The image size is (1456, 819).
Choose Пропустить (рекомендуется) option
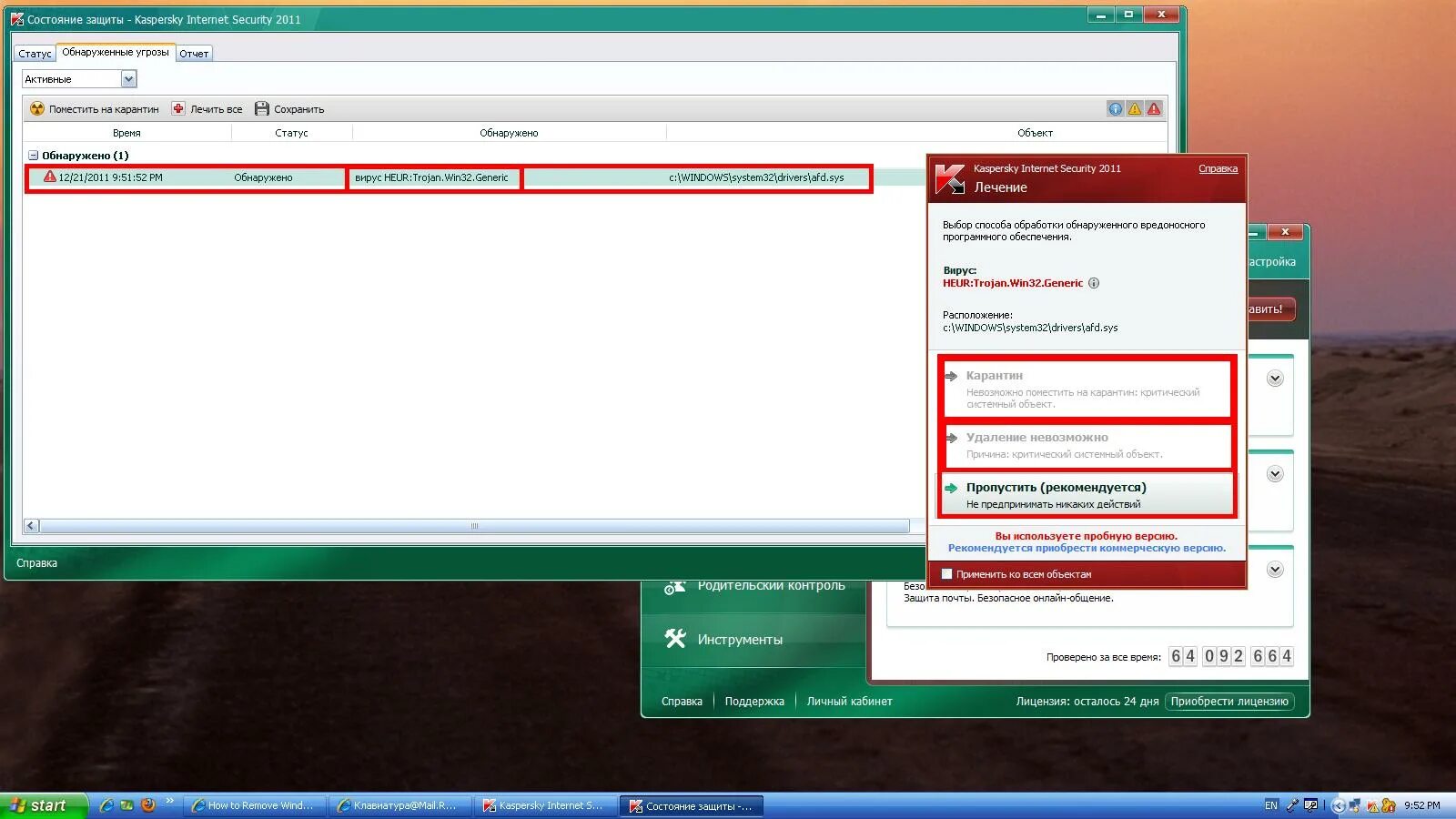(1086, 495)
